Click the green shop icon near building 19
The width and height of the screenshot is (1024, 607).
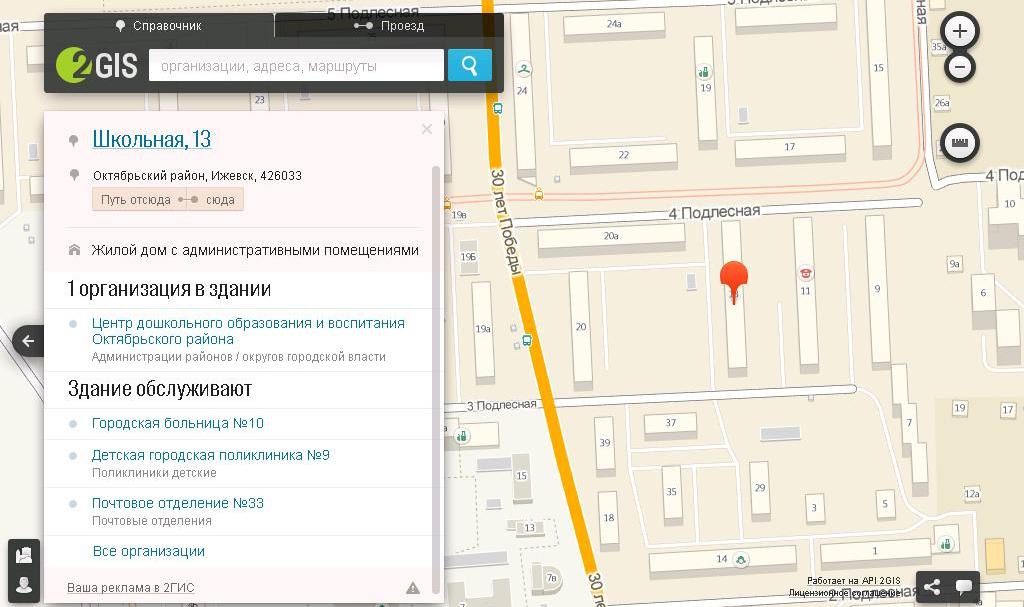(704, 72)
